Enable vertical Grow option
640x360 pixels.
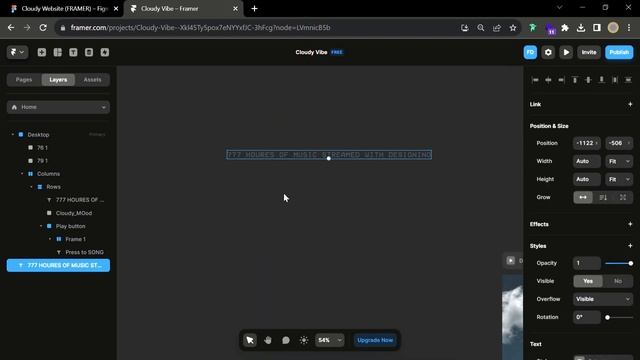603,197
